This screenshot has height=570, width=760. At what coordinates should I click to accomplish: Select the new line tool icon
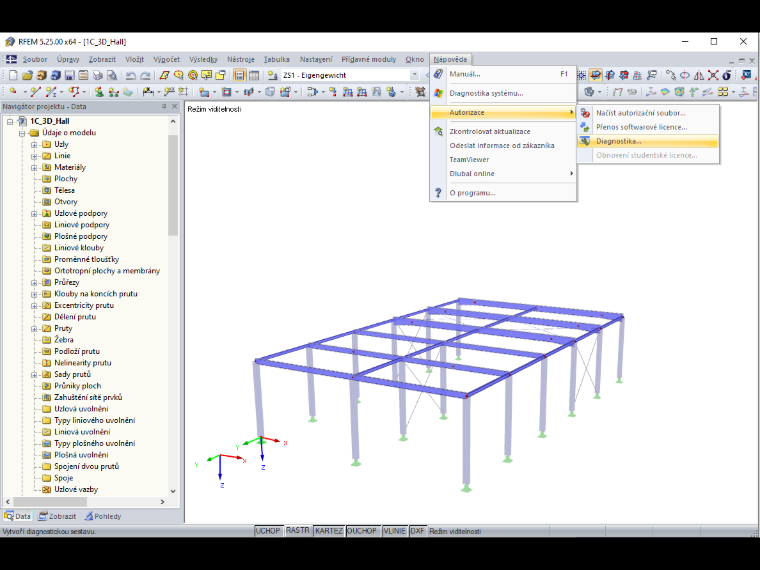(x=35, y=92)
